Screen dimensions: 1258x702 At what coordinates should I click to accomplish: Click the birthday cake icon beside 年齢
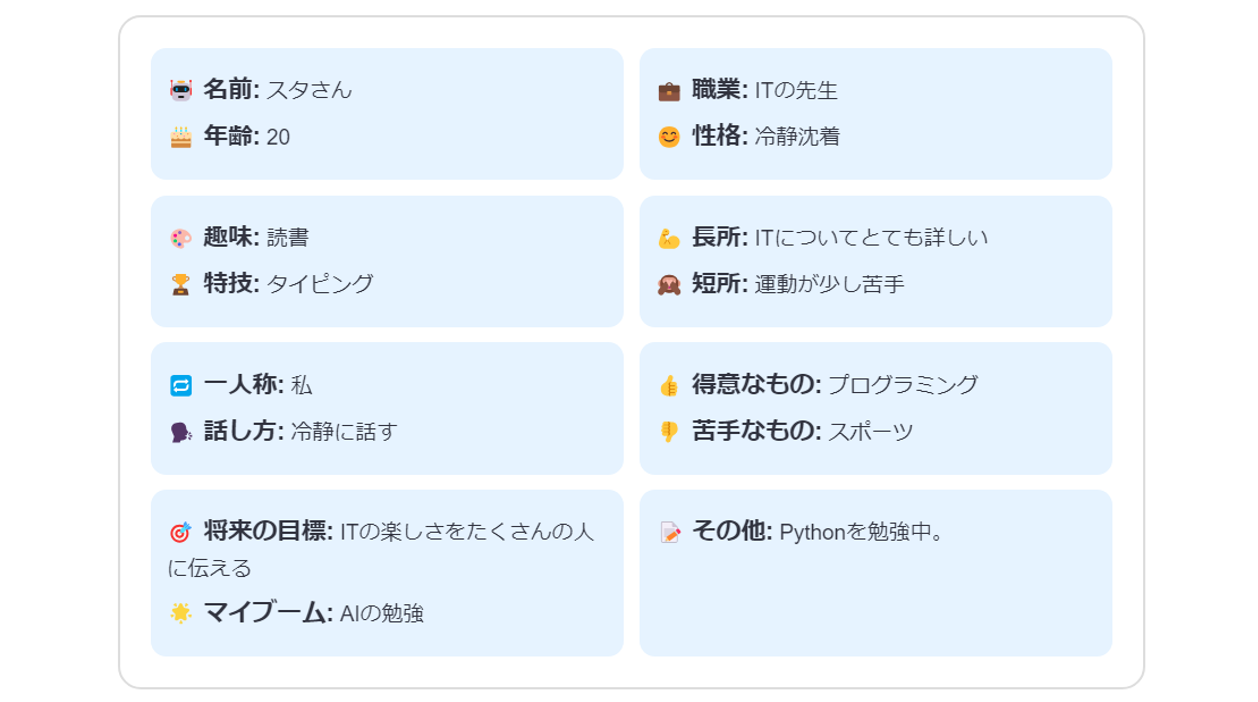tap(181, 137)
